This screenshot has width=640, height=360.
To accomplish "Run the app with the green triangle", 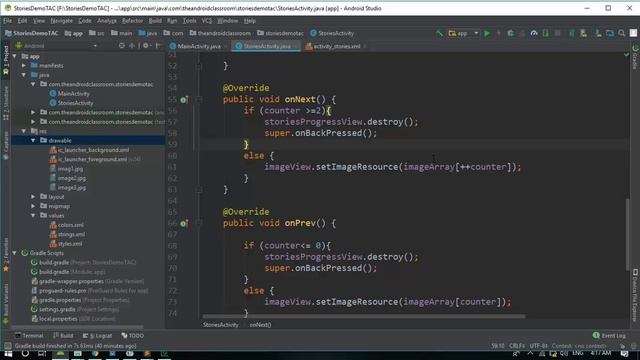I will tap(487, 33).
